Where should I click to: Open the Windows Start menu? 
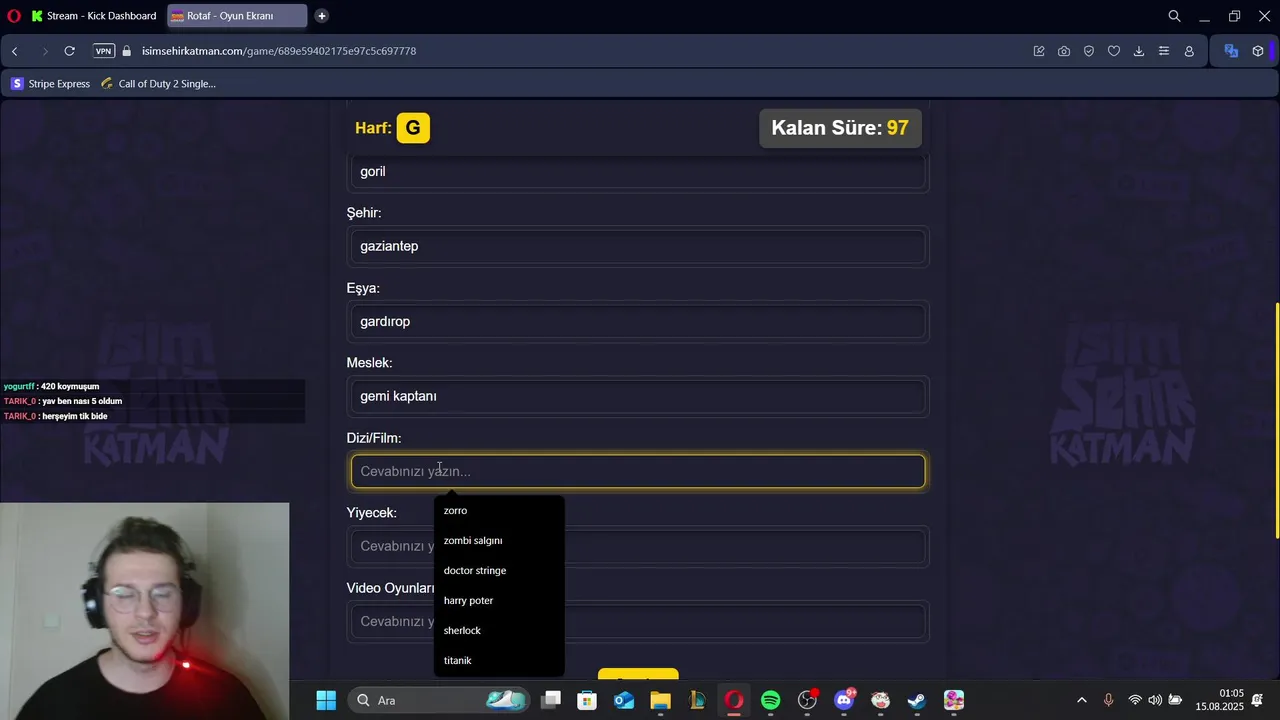click(326, 700)
